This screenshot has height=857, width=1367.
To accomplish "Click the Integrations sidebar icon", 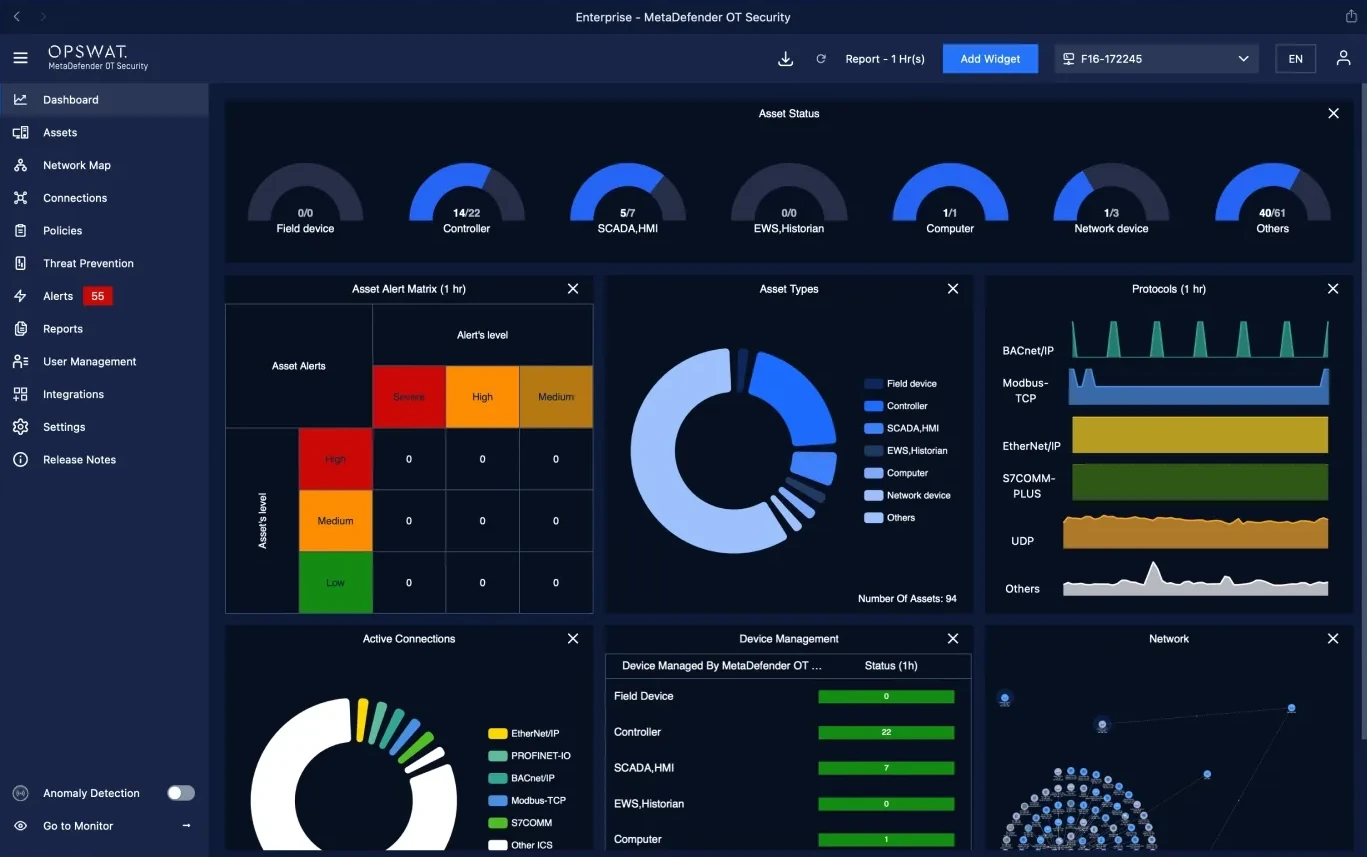I will pyautogui.click(x=20, y=394).
